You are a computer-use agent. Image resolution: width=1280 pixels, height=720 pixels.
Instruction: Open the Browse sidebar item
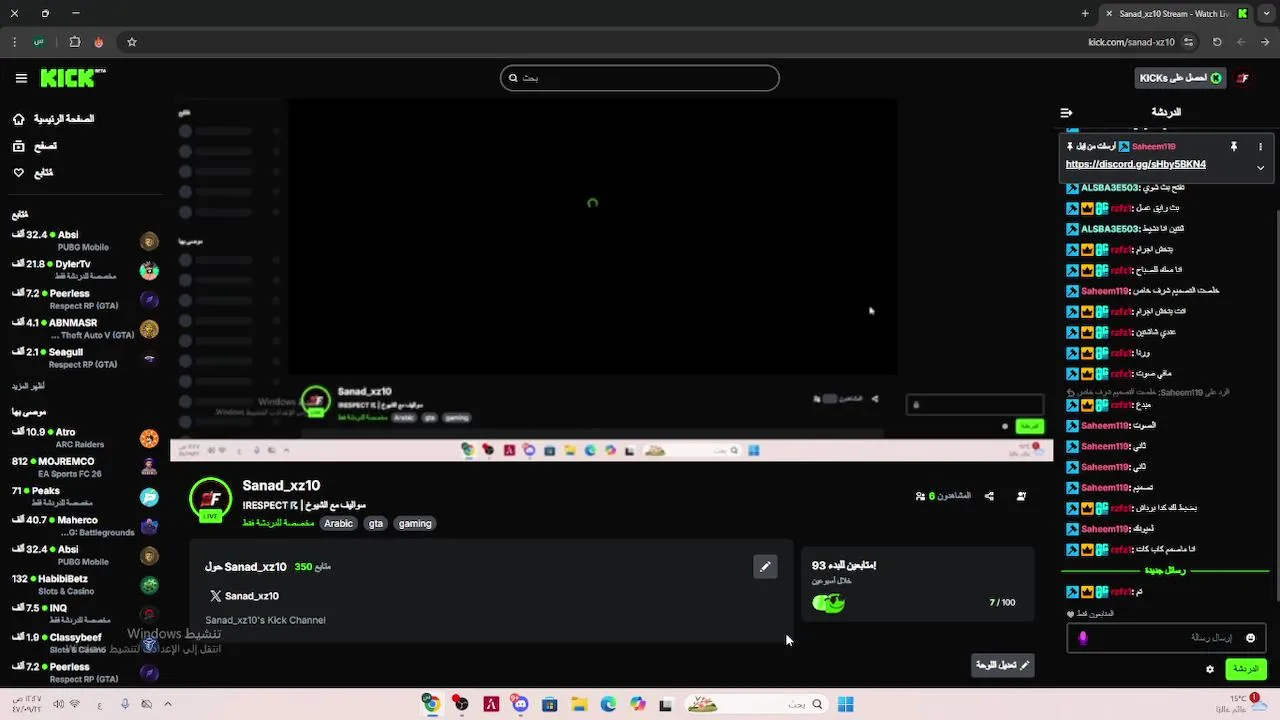(x=36, y=146)
